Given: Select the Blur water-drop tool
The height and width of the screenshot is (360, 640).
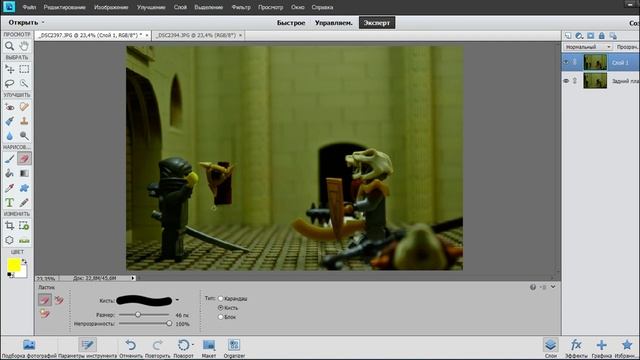Looking at the screenshot, I should coord(9,136).
